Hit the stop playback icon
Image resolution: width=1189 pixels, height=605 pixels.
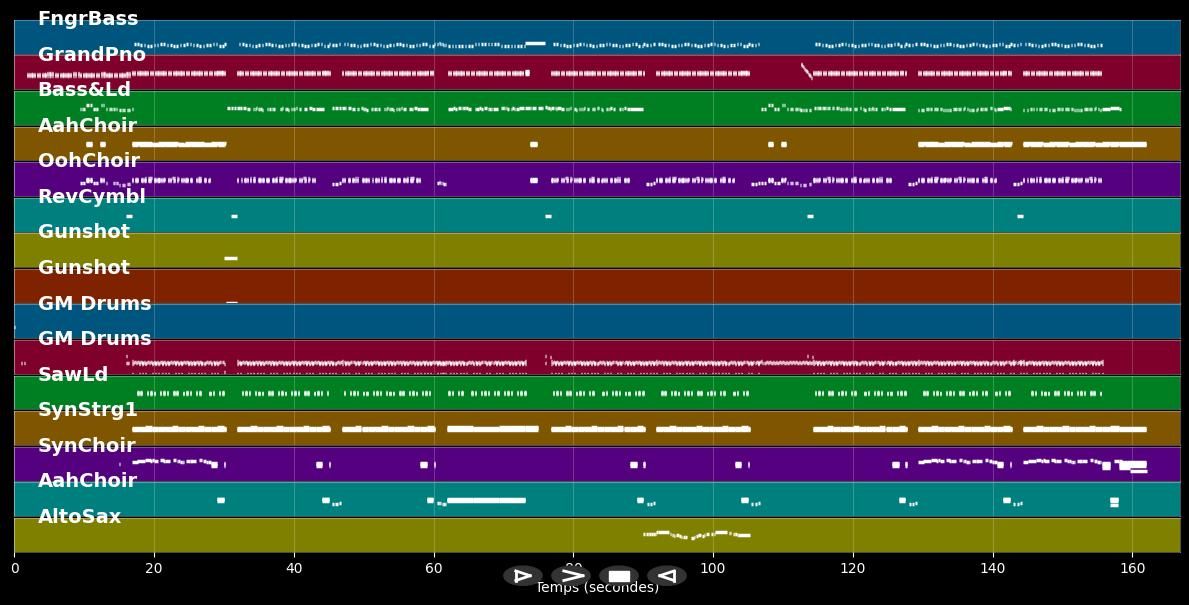click(x=620, y=576)
